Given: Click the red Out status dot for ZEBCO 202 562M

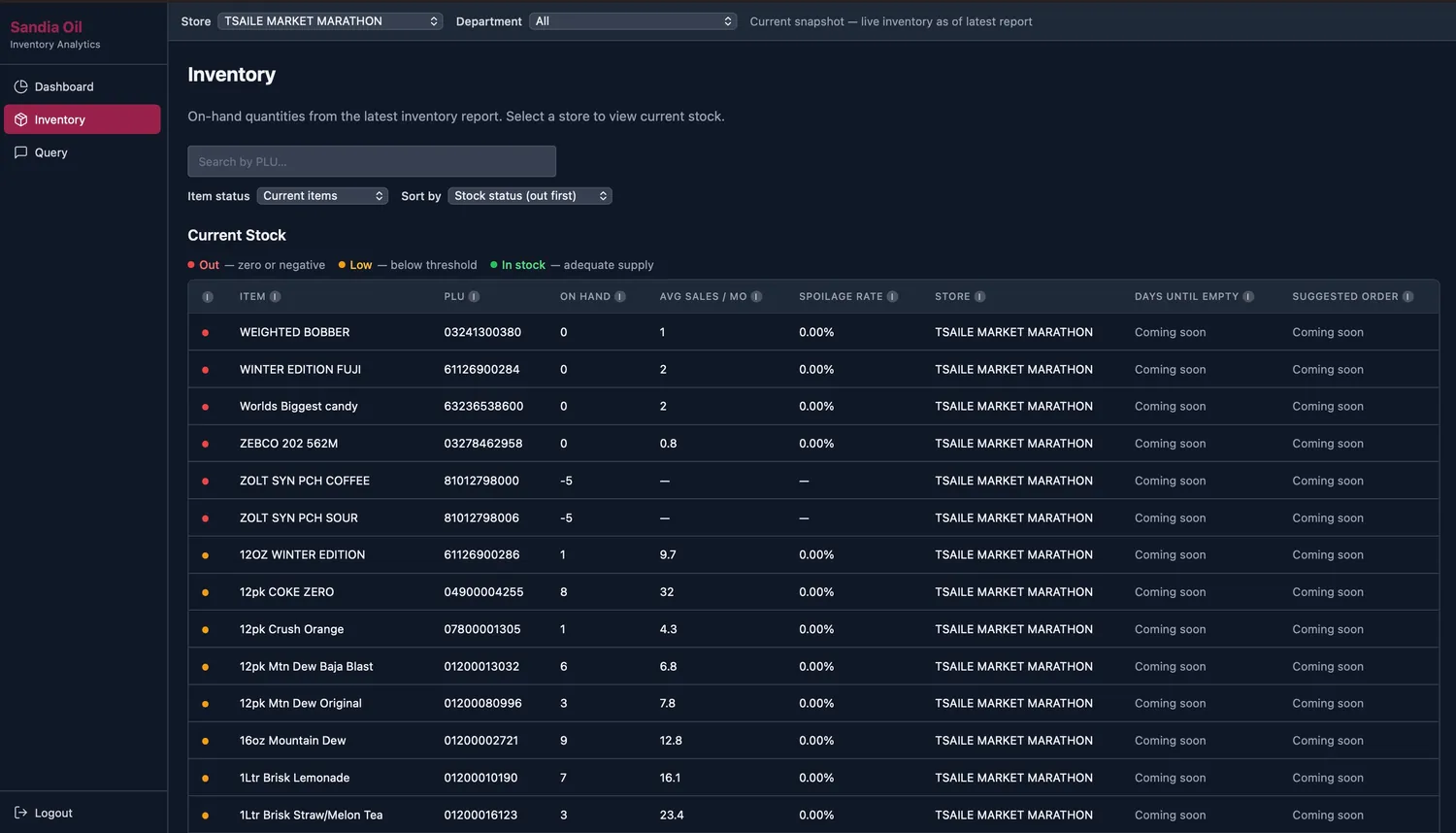Looking at the screenshot, I should pyautogui.click(x=206, y=443).
